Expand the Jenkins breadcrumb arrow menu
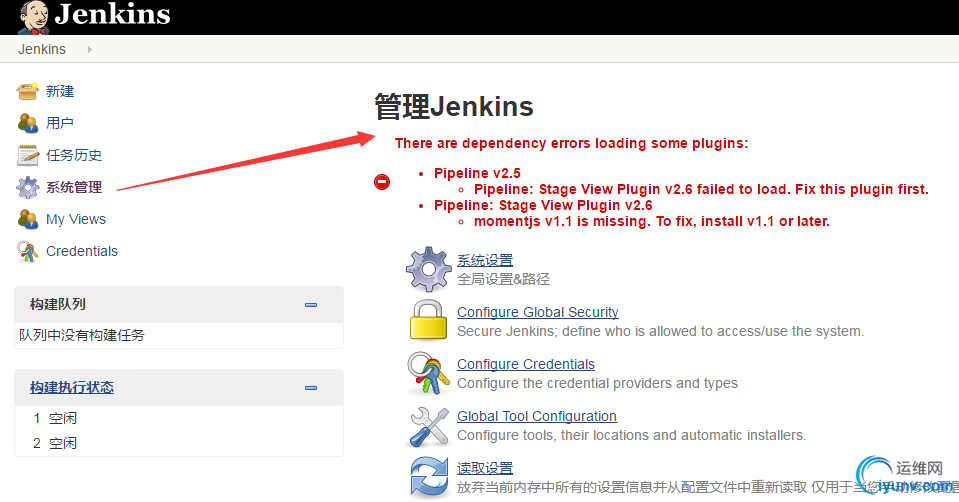This screenshot has width=959, height=502. tap(89, 50)
